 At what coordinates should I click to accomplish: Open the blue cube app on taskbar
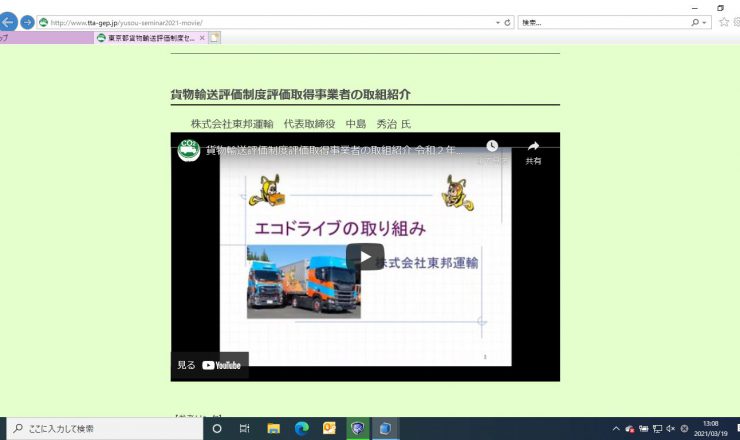[386, 429]
